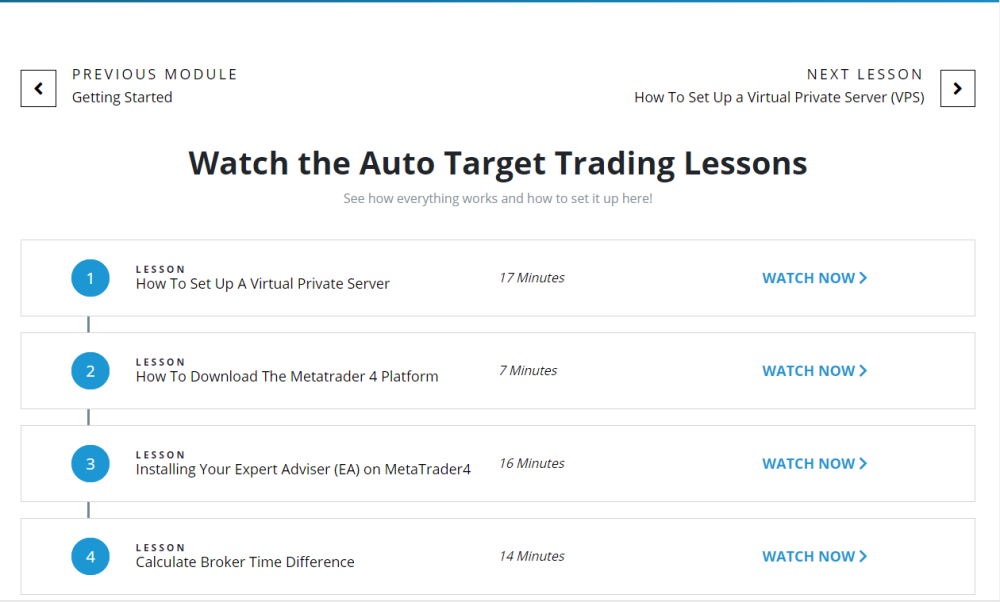Image resolution: width=1000 pixels, height=602 pixels.
Task: Open How To Set Up a Virtual Private Server (VPS) link
Action: click(x=779, y=98)
